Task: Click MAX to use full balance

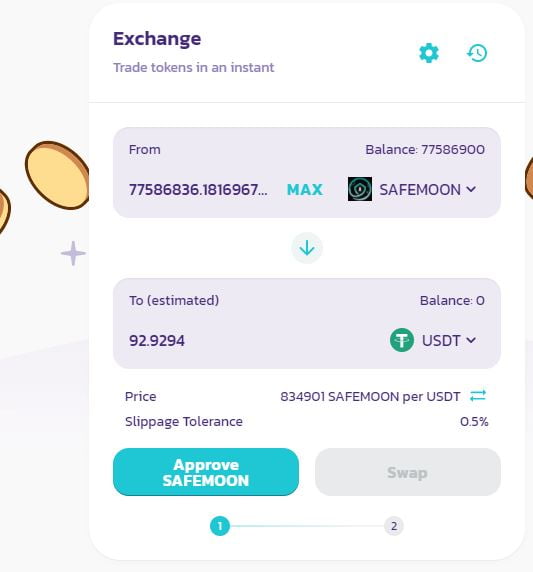Action: pyautogui.click(x=305, y=189)
